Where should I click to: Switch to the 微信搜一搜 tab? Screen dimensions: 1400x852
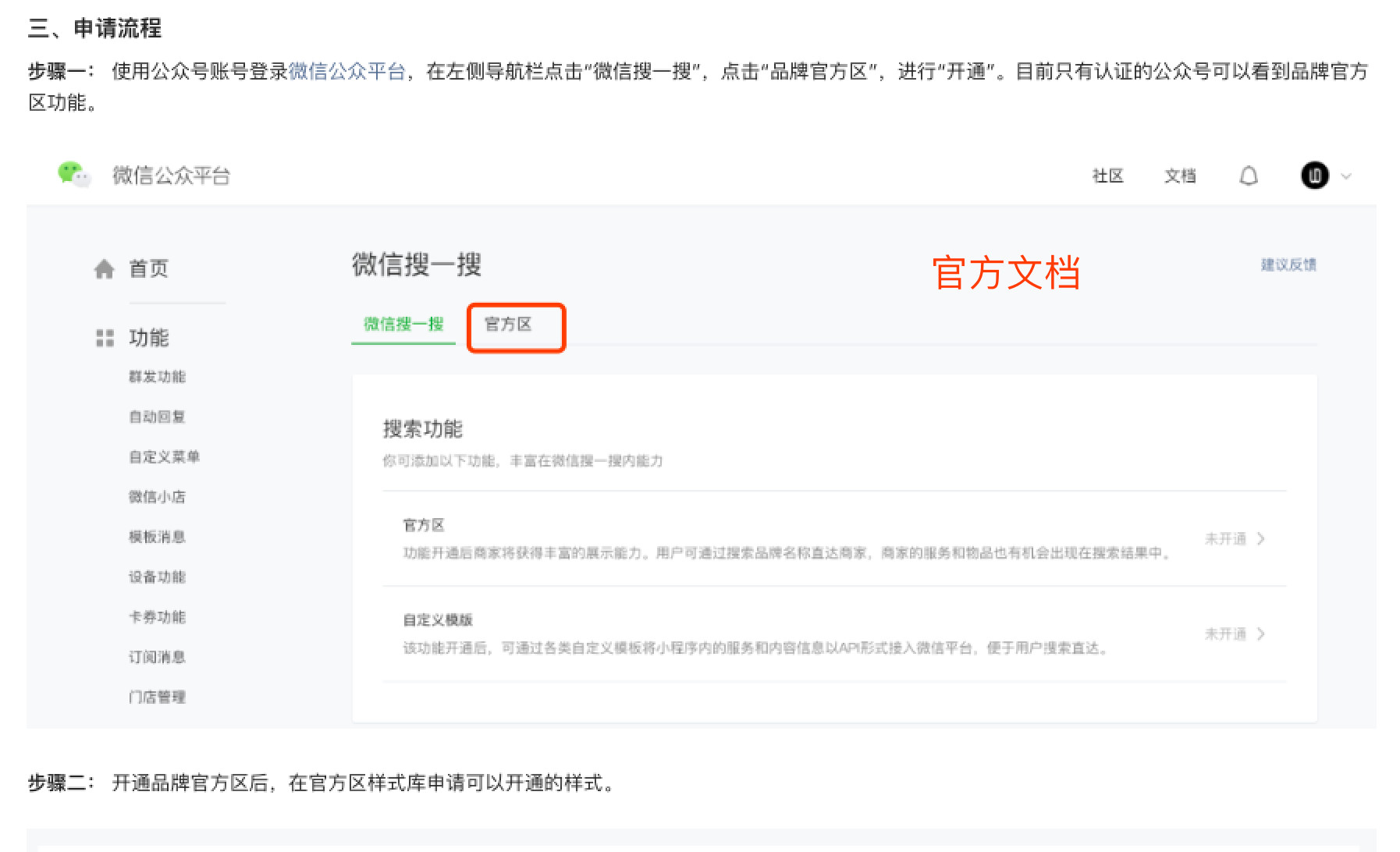tap(403, 324)
